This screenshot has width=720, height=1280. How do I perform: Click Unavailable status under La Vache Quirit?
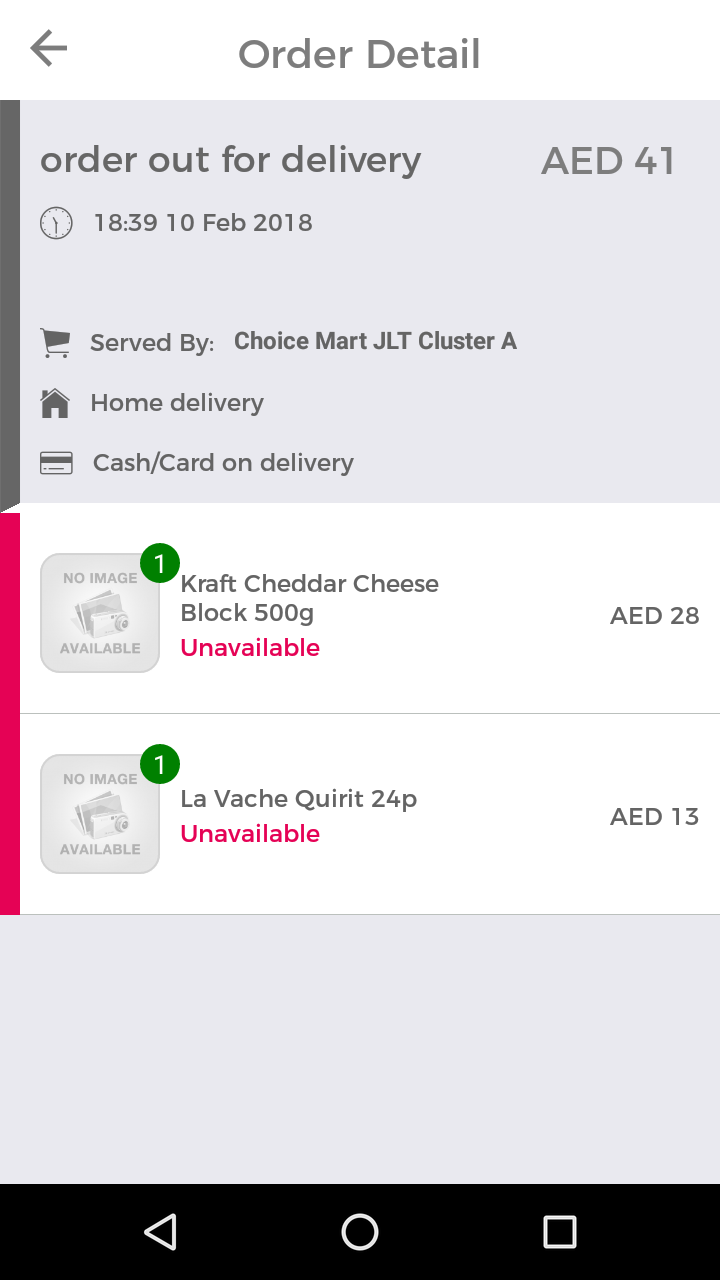tap(250, 834)
